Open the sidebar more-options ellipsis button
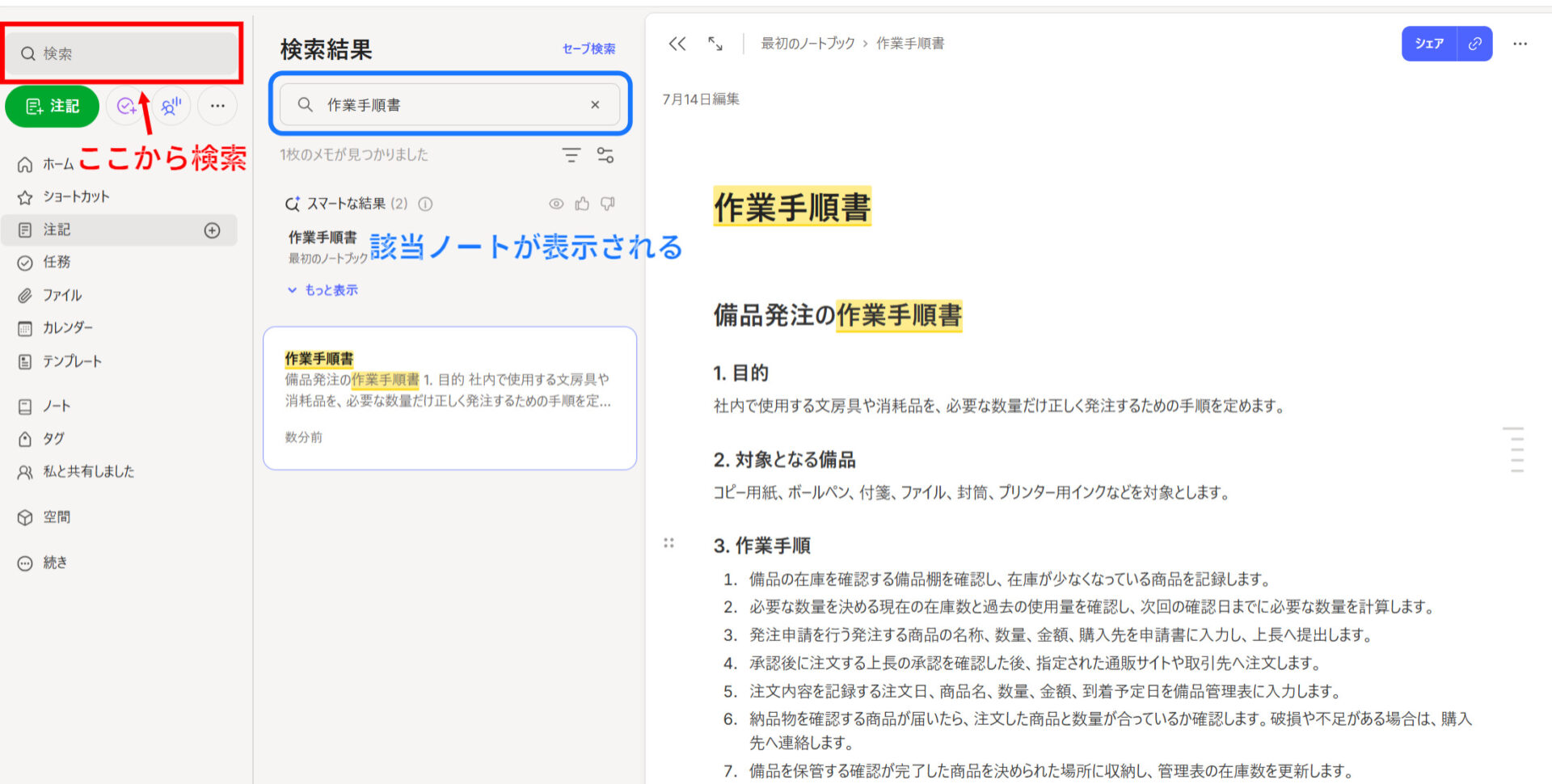 pos(217,106)
